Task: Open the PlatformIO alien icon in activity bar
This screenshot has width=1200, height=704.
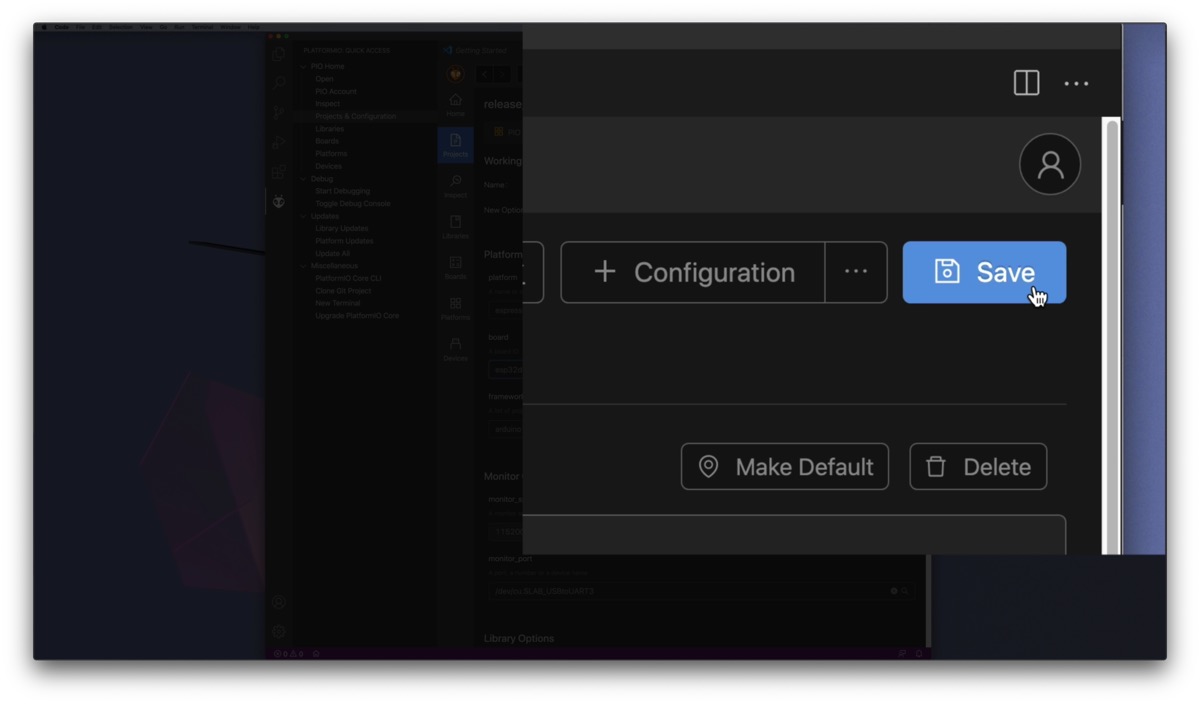Action: (x=279, y=201)
